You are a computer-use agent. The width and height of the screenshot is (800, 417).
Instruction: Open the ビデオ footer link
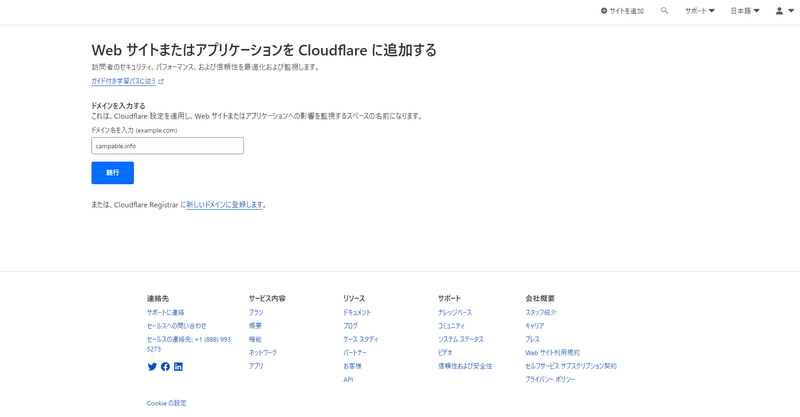445,353
